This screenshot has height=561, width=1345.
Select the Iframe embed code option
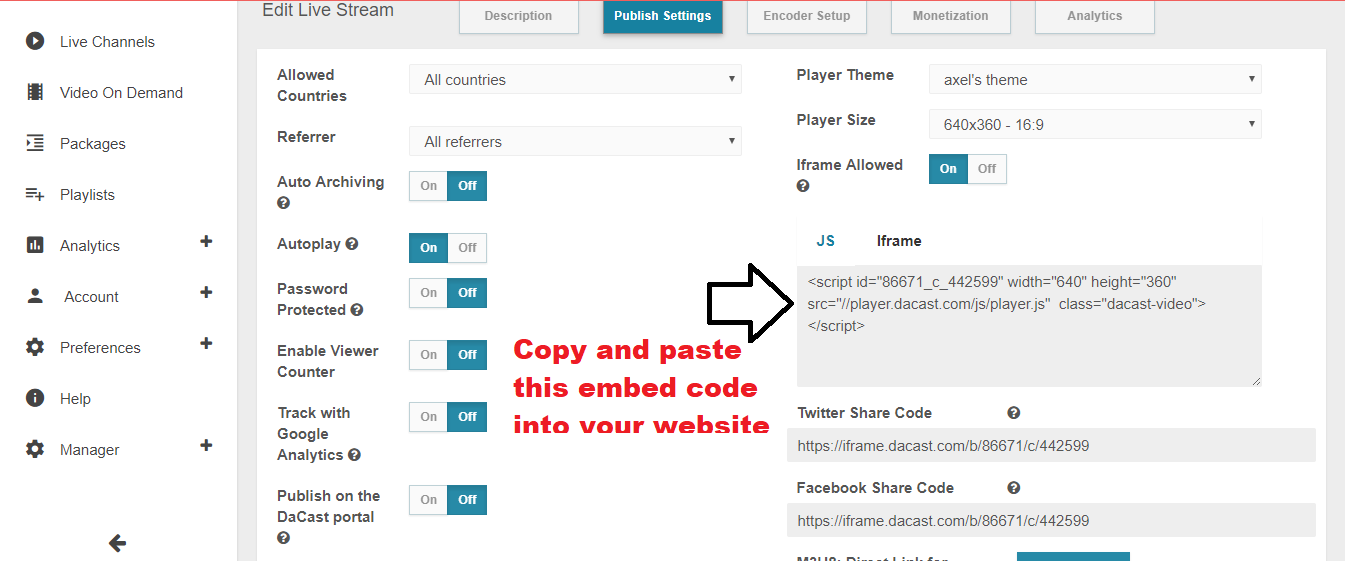(899, 241)
